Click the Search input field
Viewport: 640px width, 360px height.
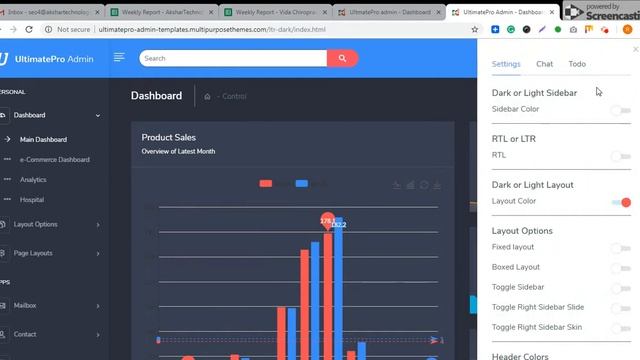pyautogui.click(x=233, y=58)
